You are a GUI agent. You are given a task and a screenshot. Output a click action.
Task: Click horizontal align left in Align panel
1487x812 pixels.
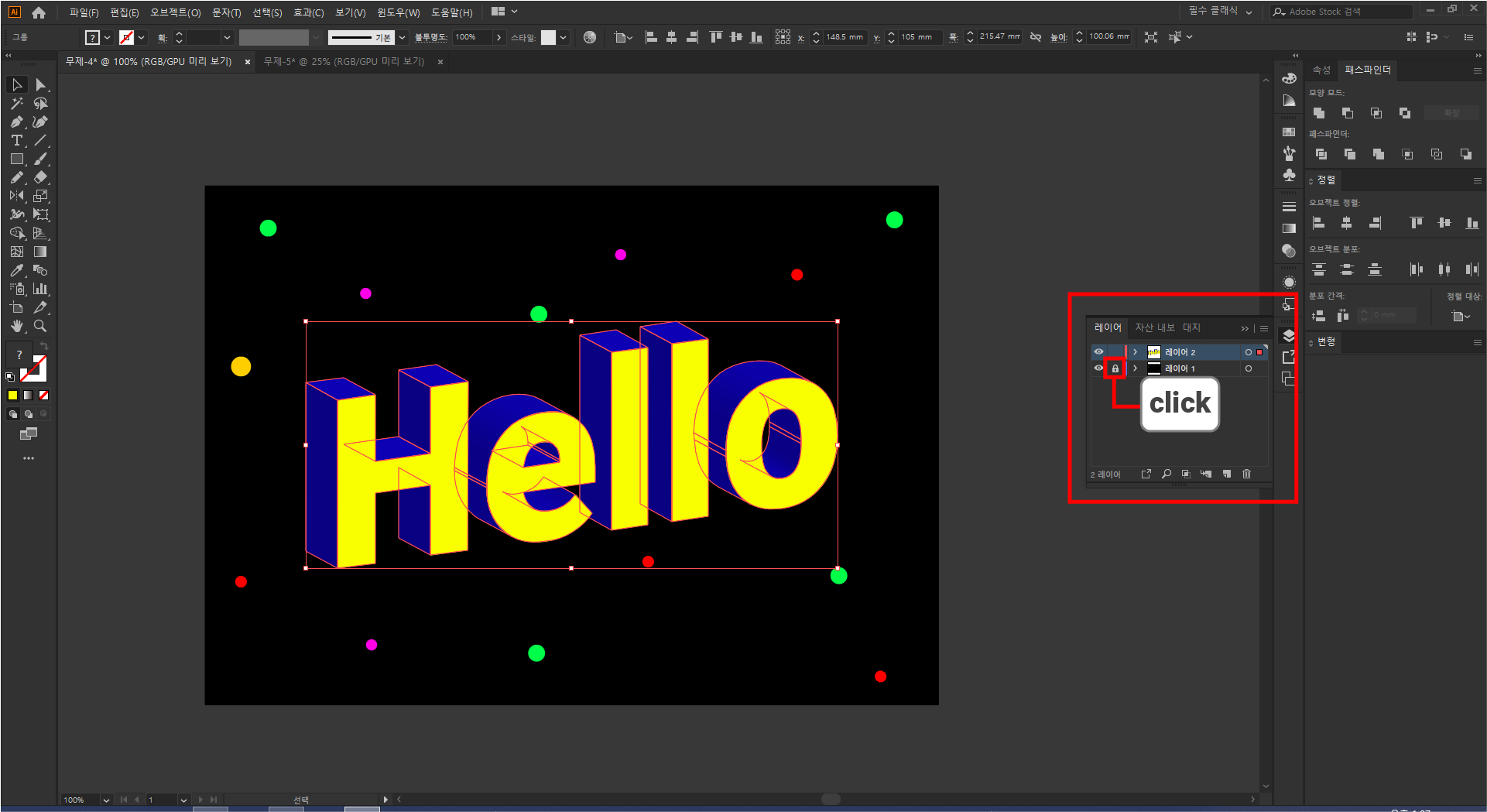[1319, 223]
